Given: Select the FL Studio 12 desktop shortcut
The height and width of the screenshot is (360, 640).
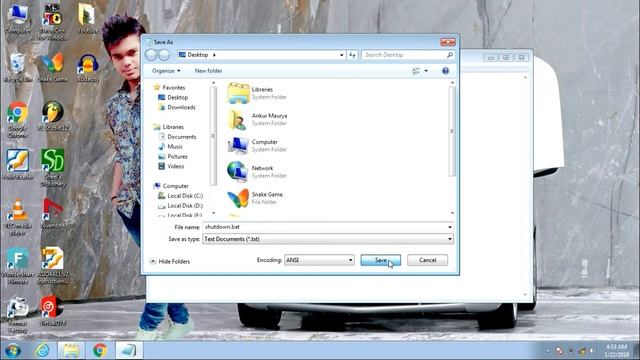Looking at the screenshot, I should point(53,116).
